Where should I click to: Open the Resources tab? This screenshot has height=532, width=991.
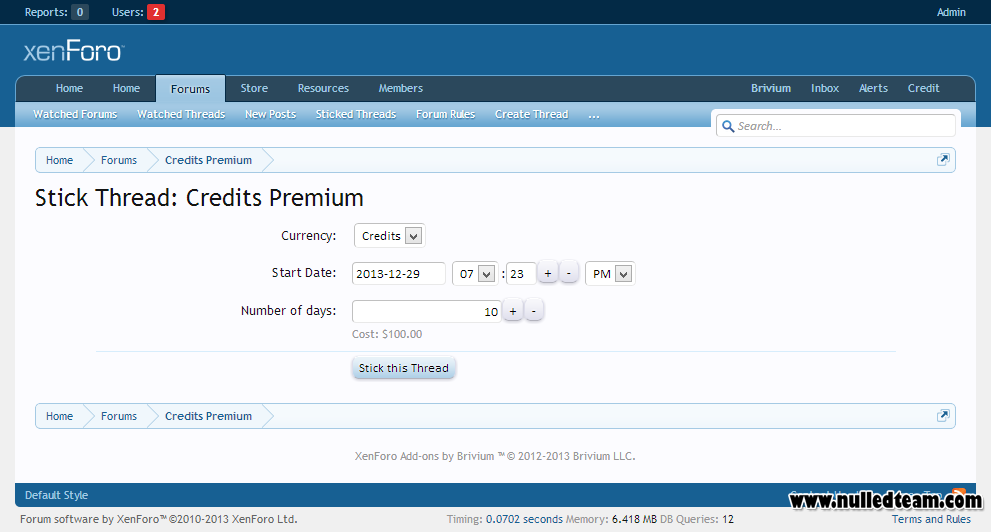[323, 88]
